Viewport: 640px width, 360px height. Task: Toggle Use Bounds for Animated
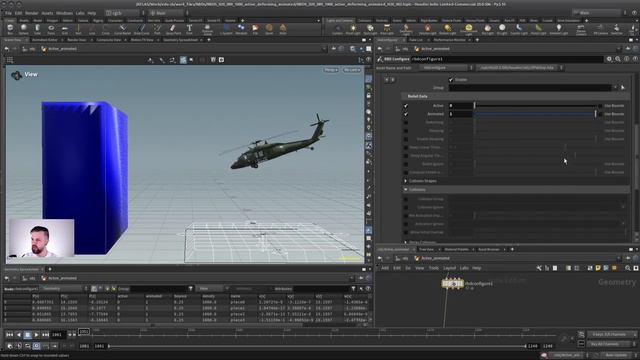coord(600,114)
